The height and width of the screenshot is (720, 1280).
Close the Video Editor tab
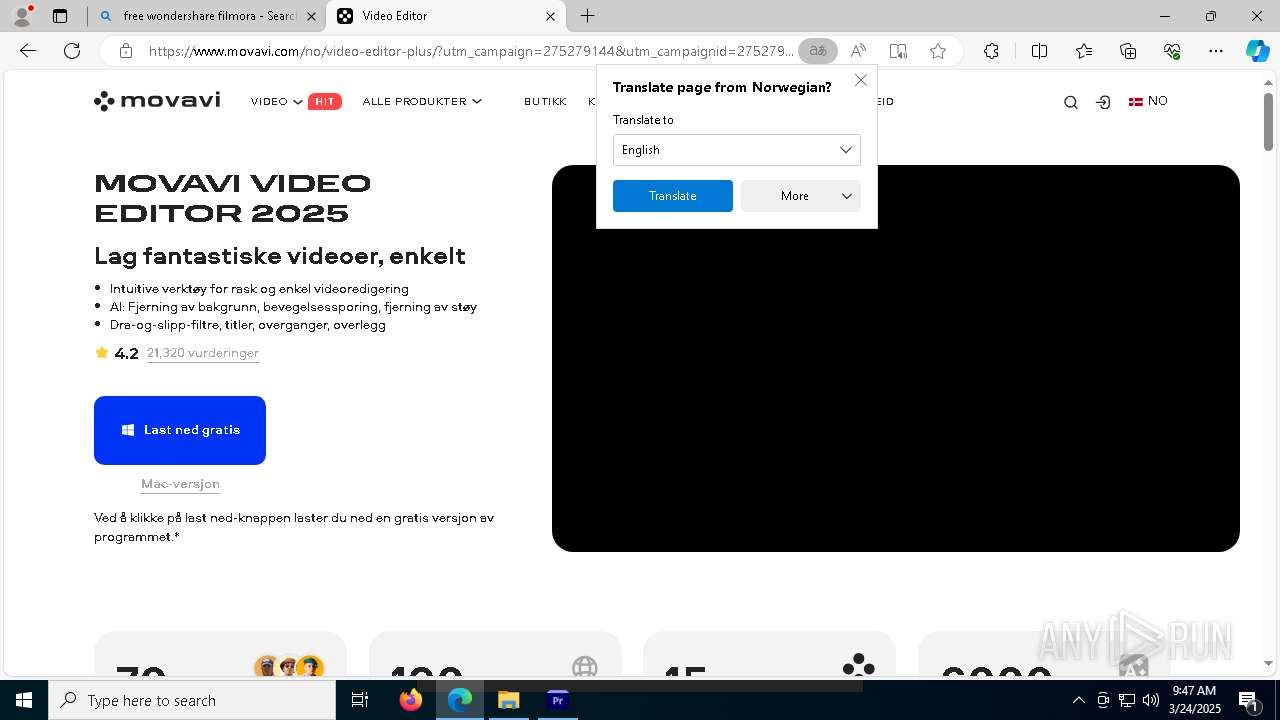(550, 16)
